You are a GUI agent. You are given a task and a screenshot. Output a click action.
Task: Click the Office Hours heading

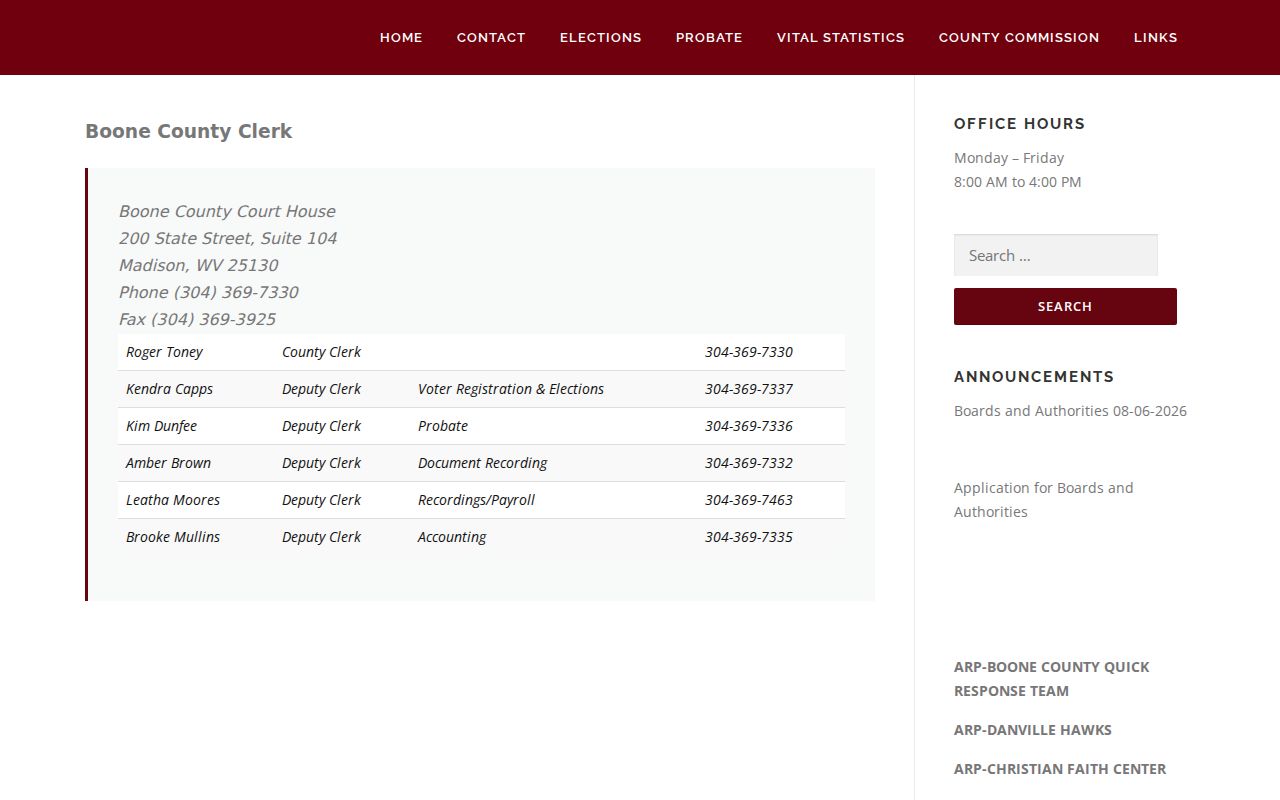tap(1019, 124)
